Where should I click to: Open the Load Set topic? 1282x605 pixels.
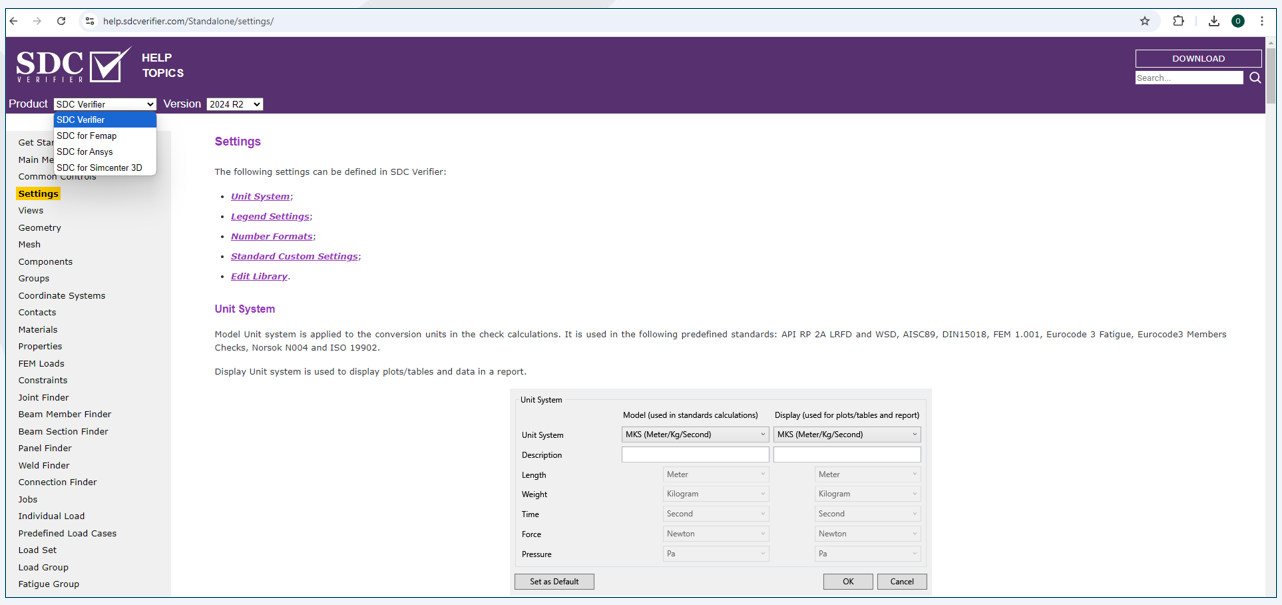click(38, 551)
